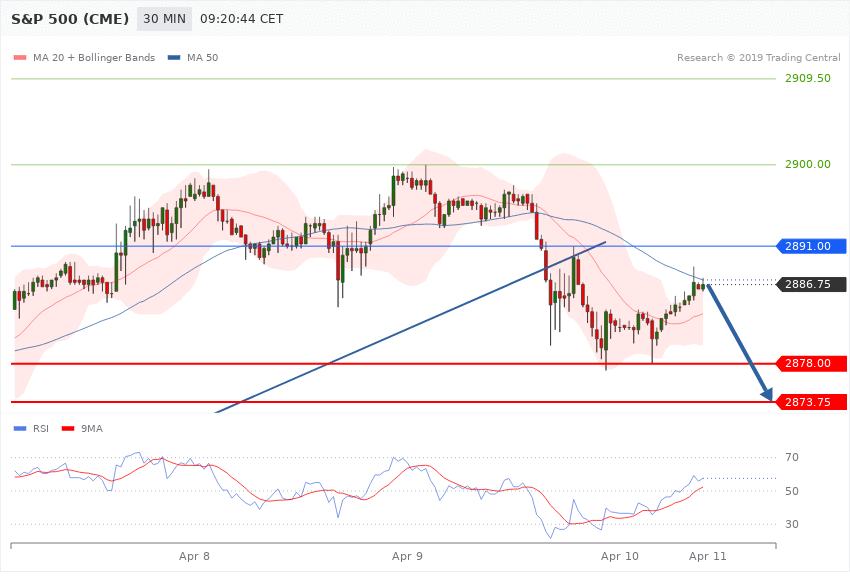Select the 30 MIN timeframe label
The image size is (850, 576).
tap(164, 19)
